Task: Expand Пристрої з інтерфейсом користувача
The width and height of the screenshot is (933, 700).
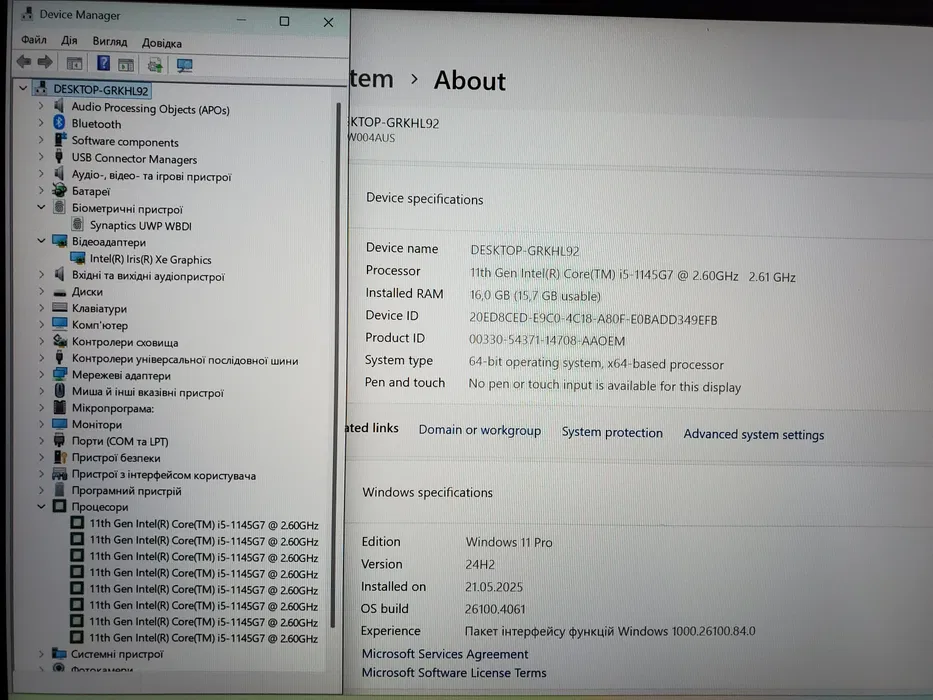Action: [41, 474]
